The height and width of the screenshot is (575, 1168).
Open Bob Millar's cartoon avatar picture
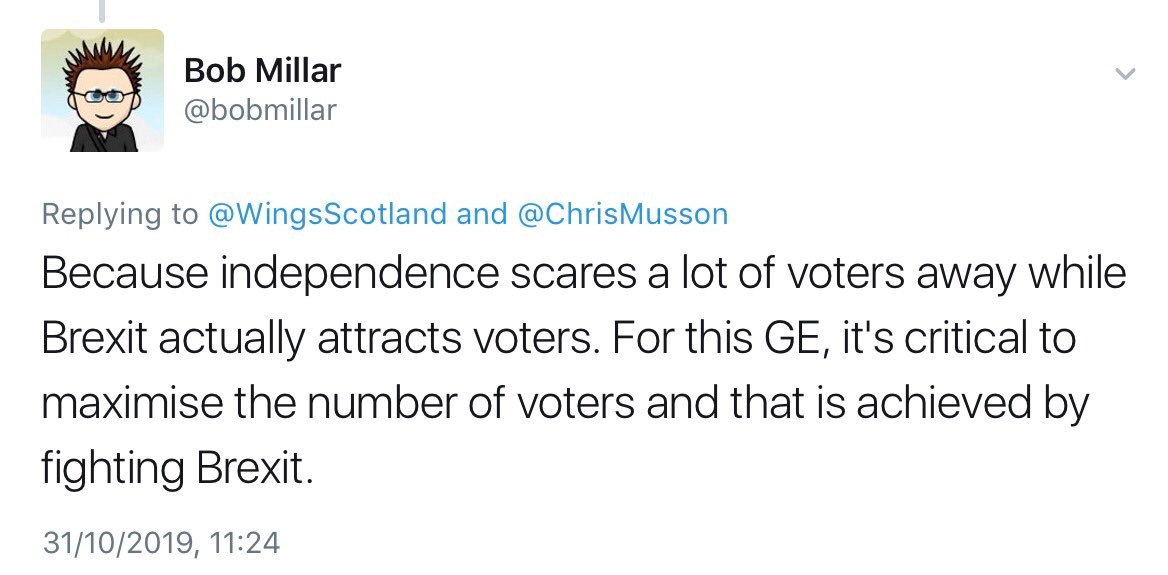pyautogui.click(x=102, y=90)
